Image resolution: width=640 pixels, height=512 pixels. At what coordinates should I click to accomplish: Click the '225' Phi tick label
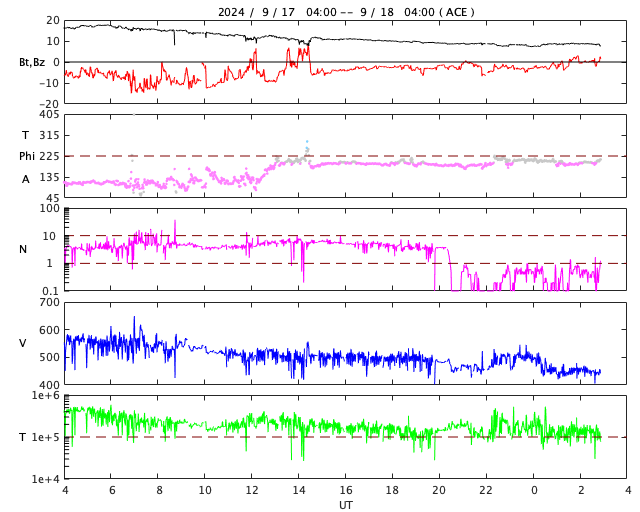[x=49, y=156]
